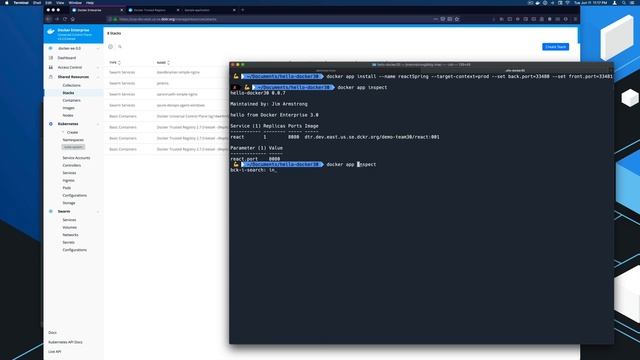Click the padlock icon in the URL bar
The height and width of the screenshot is (360, 640).
tap(116, 19)
